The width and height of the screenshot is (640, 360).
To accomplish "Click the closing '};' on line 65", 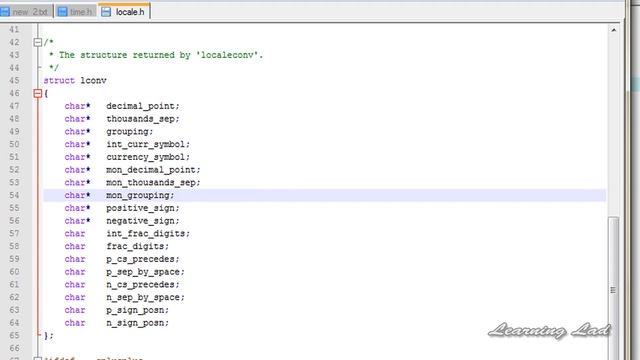I will [x=49, y=336].
